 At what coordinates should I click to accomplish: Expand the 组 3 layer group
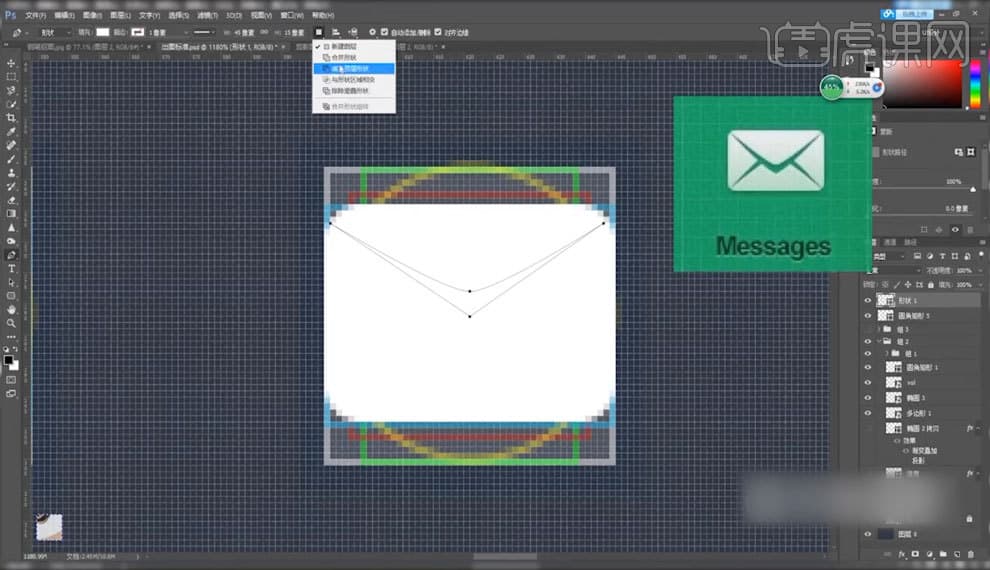click(x=879, y=329)
